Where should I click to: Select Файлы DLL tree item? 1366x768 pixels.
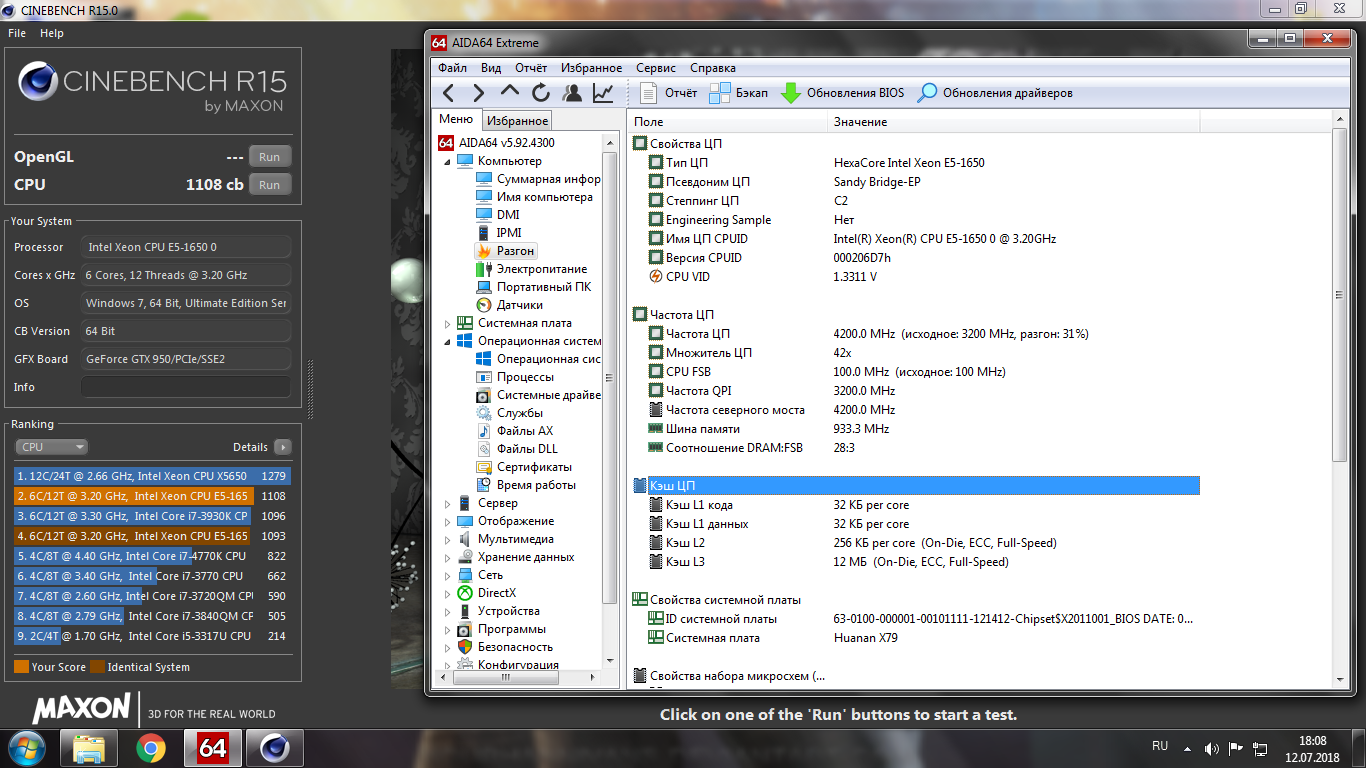(x=516, y=449)
